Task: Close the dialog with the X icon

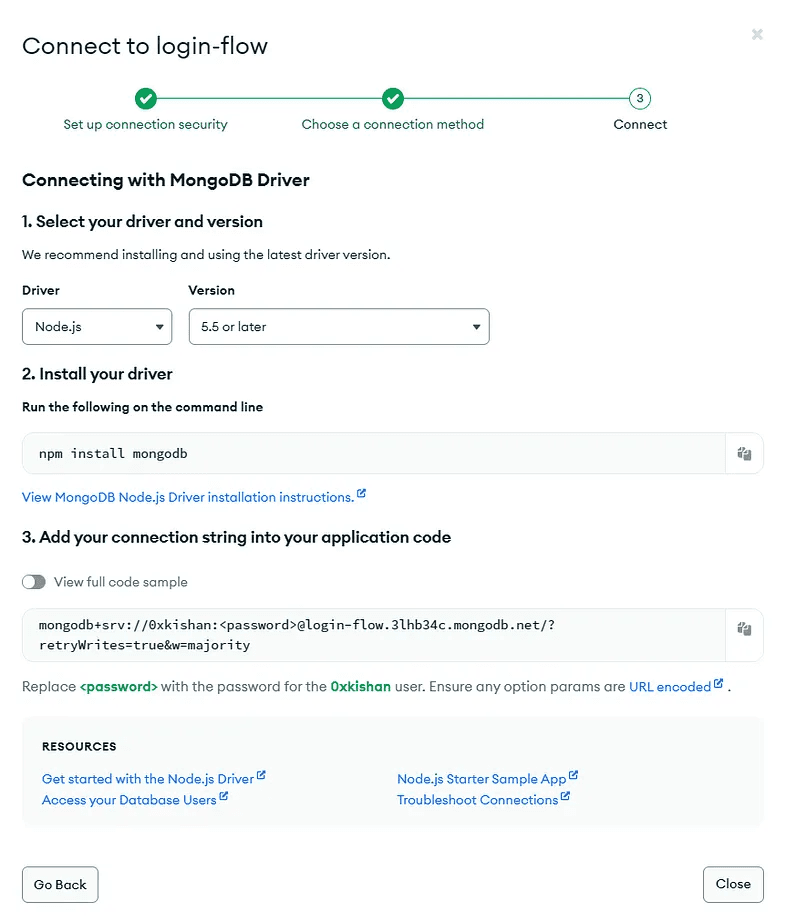Action: pyautogui.click(x=757, y=34)
